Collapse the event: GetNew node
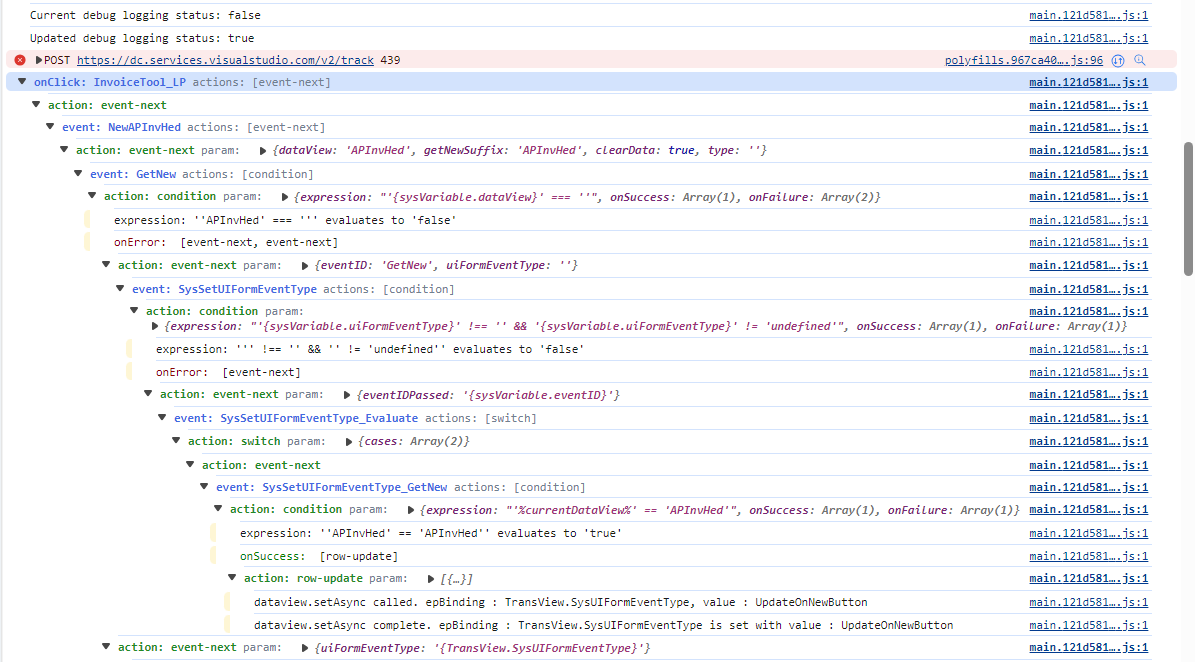 click(x=78, y=173)
